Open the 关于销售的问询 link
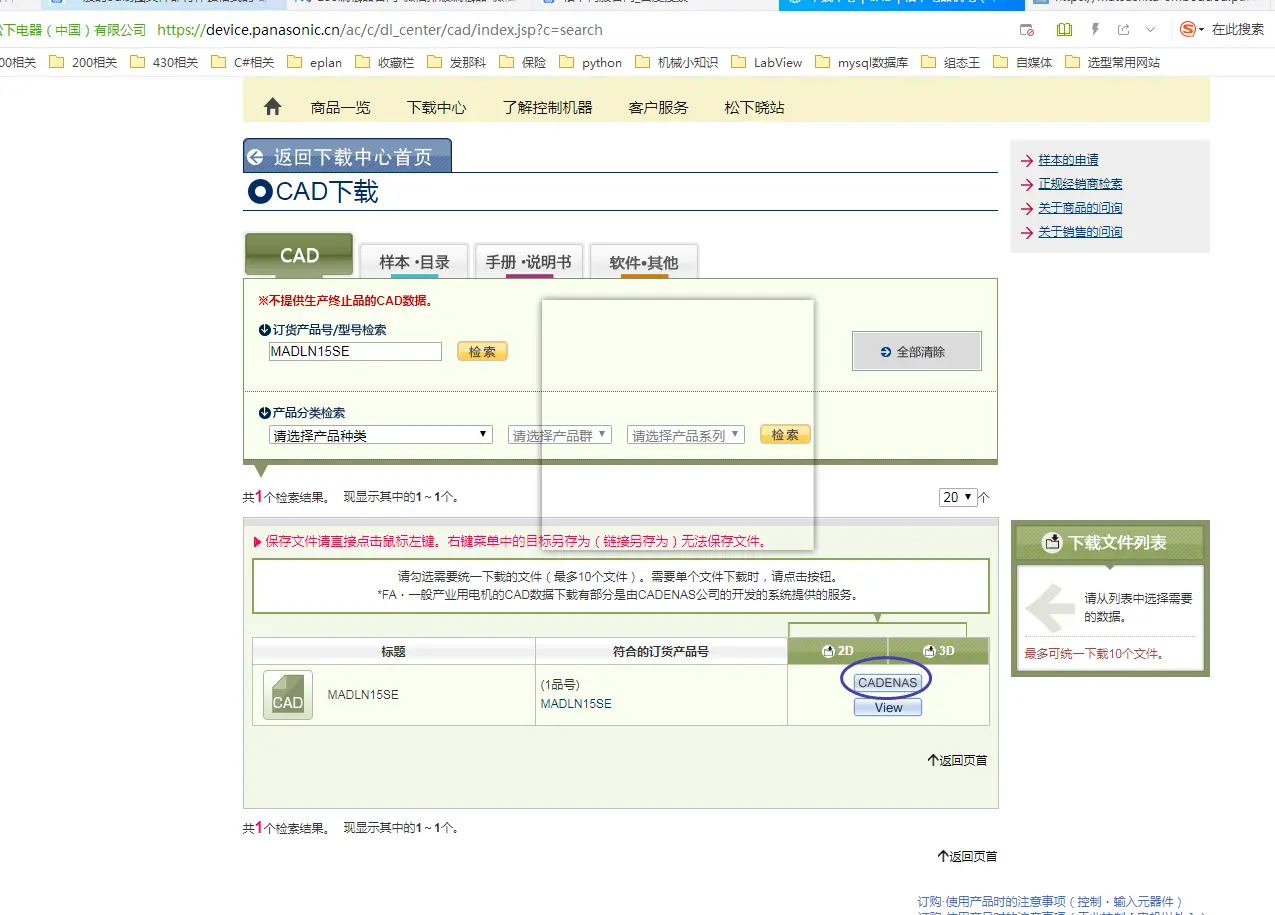This screenshot has height=915, width=1275. (1080, 232)
